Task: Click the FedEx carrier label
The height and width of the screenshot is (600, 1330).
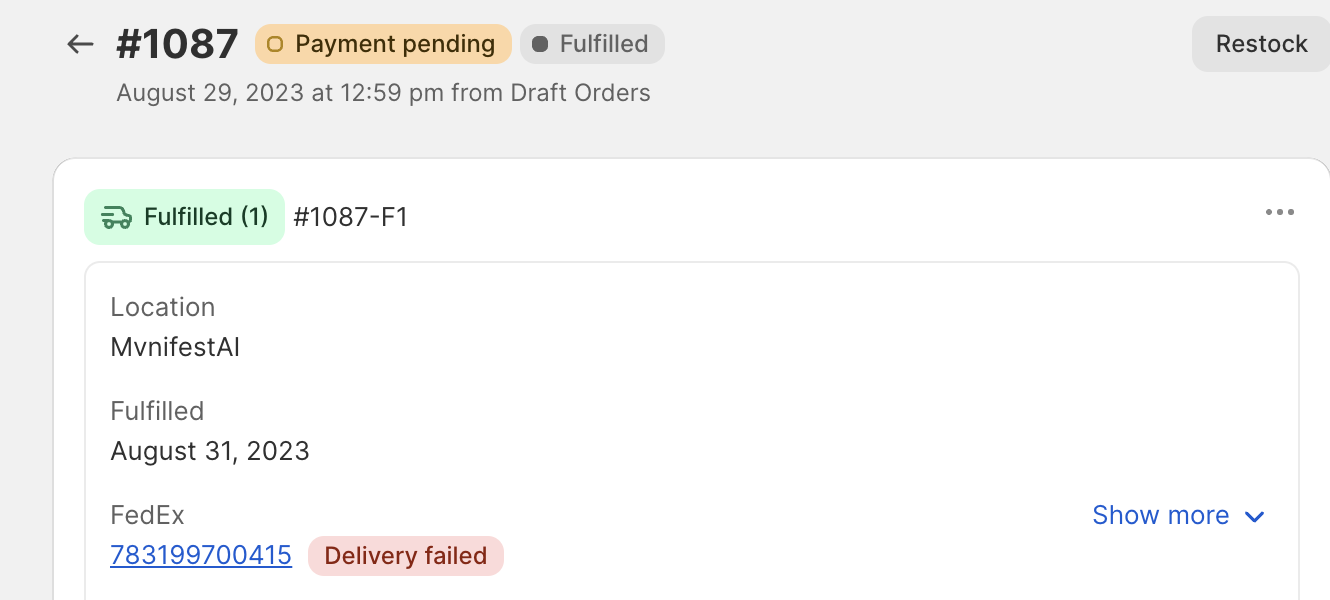Action: click(x=147, y=515)
